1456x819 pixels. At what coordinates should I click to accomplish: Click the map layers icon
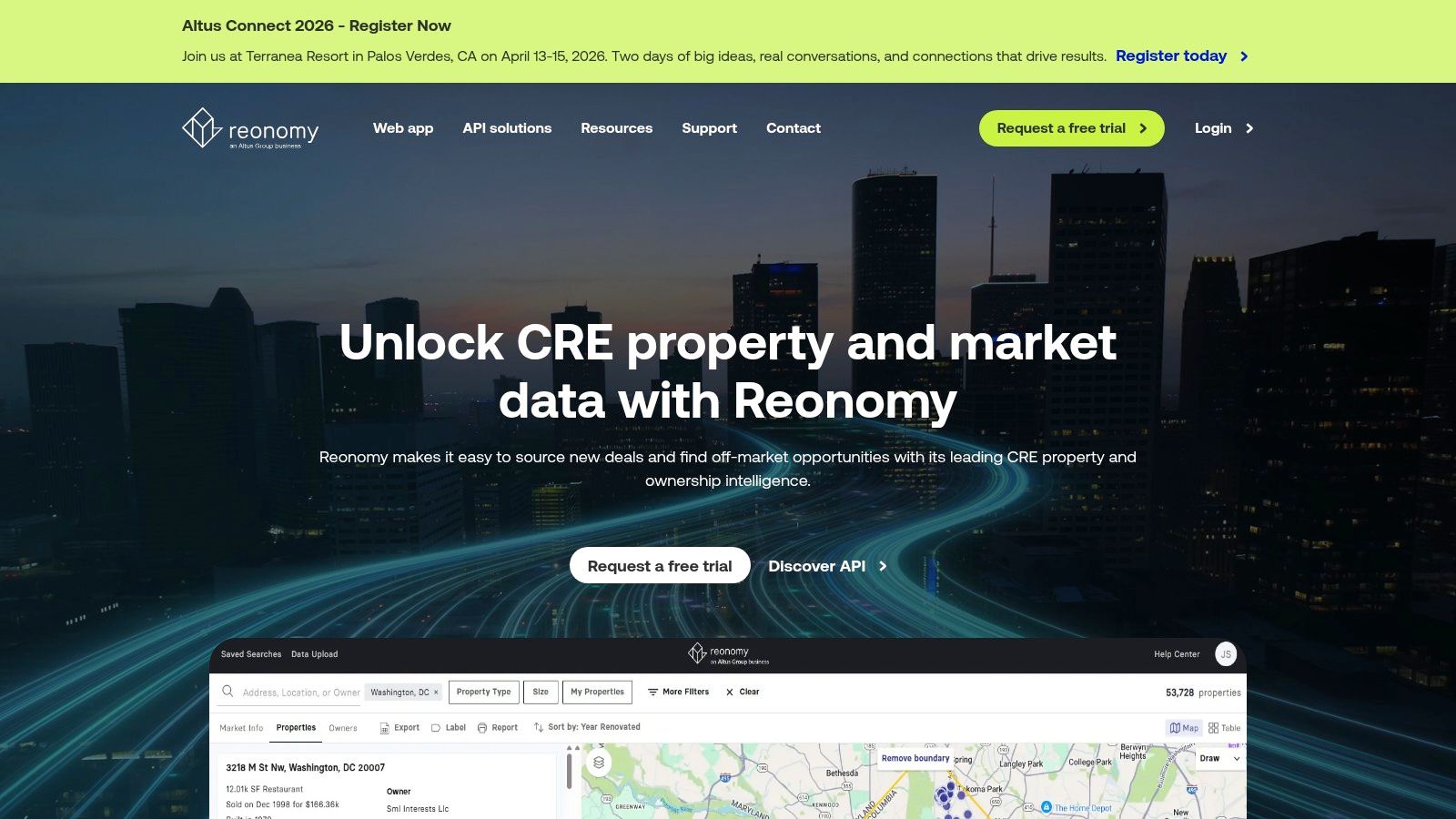pyautogui.click(x=599, y=763)
